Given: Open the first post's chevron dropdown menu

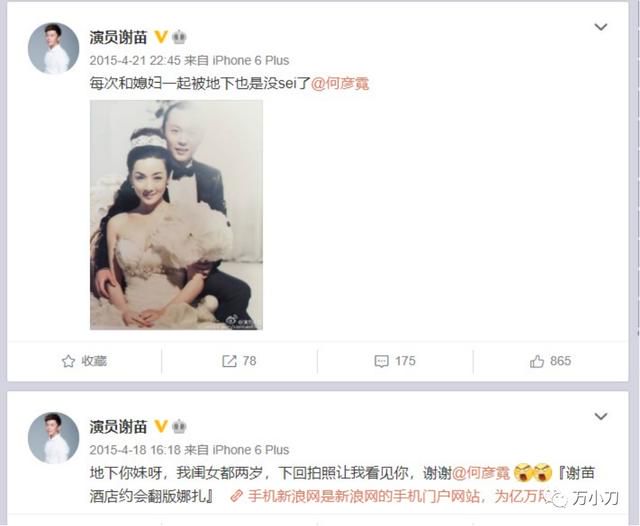Looking at the screenshot, I should point(600,27).
